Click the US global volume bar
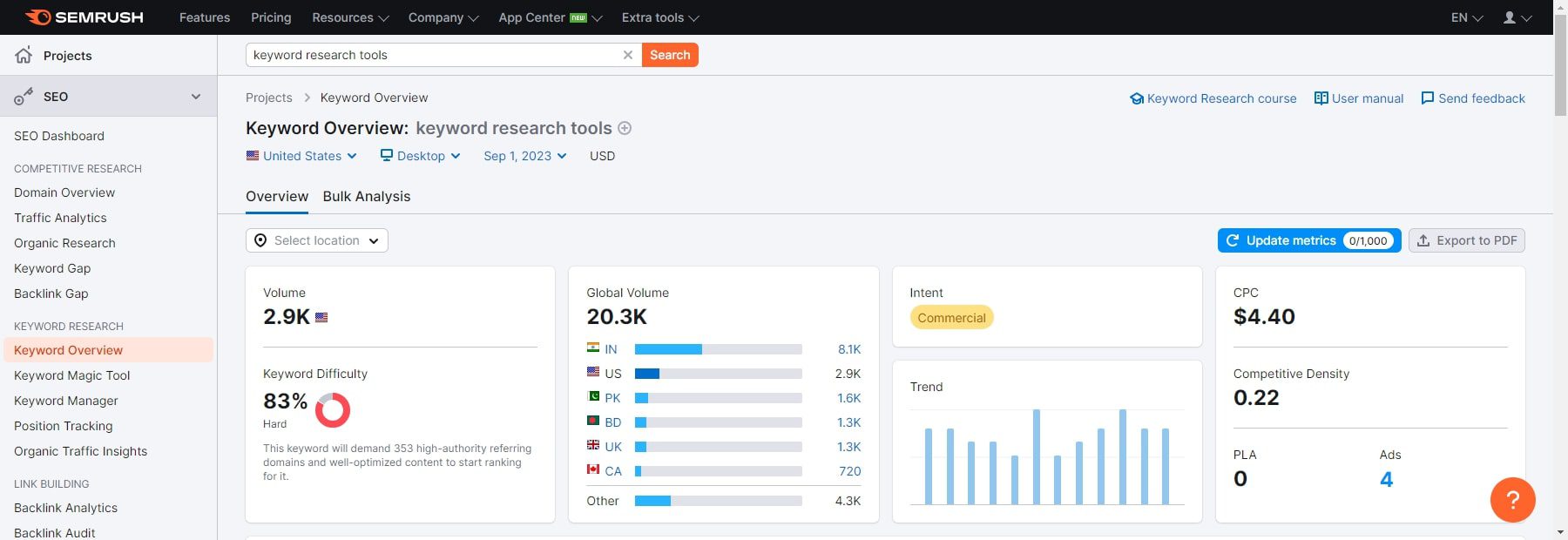Screen dimensions: 1568x540 click(719, 374)
